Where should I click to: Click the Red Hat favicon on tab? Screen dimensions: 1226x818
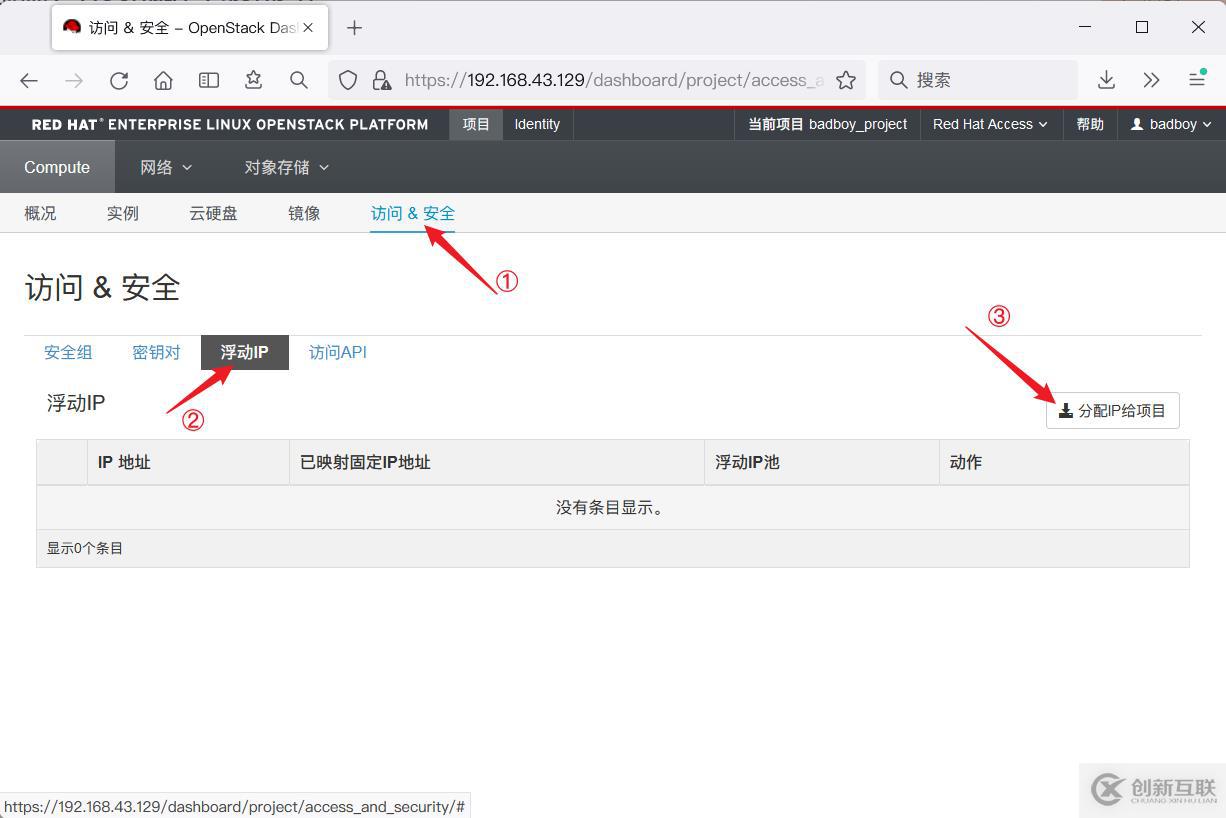(x=71, y=27)
